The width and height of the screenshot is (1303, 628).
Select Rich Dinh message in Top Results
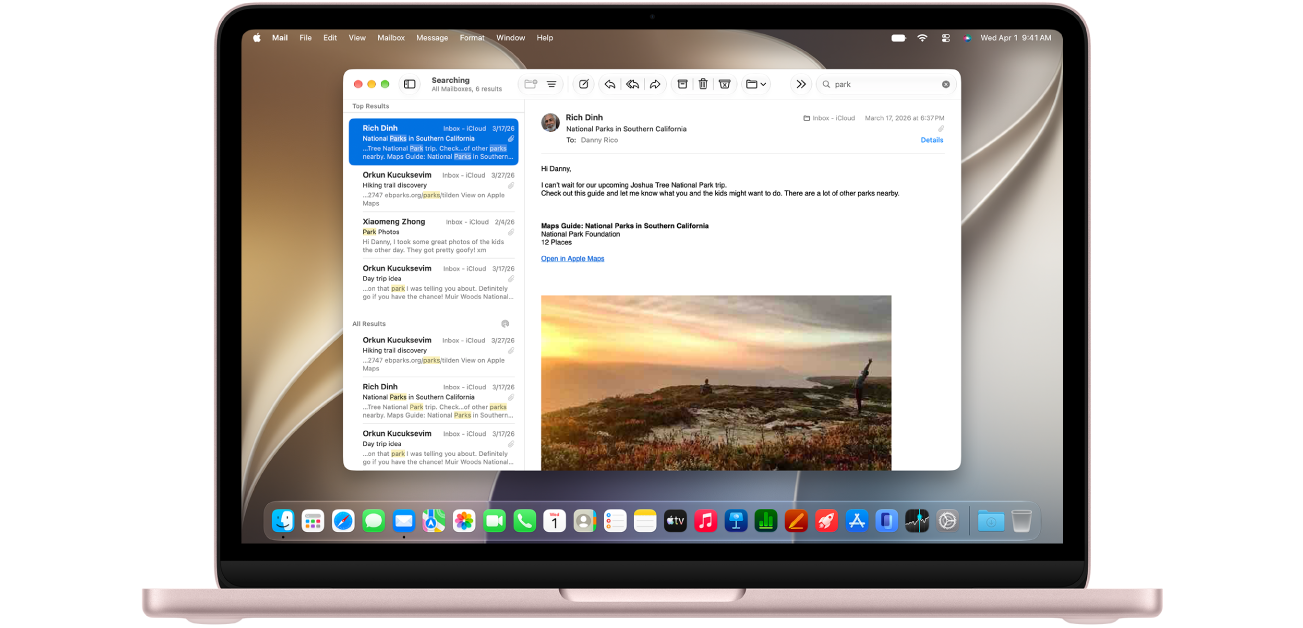click(434, 142)
